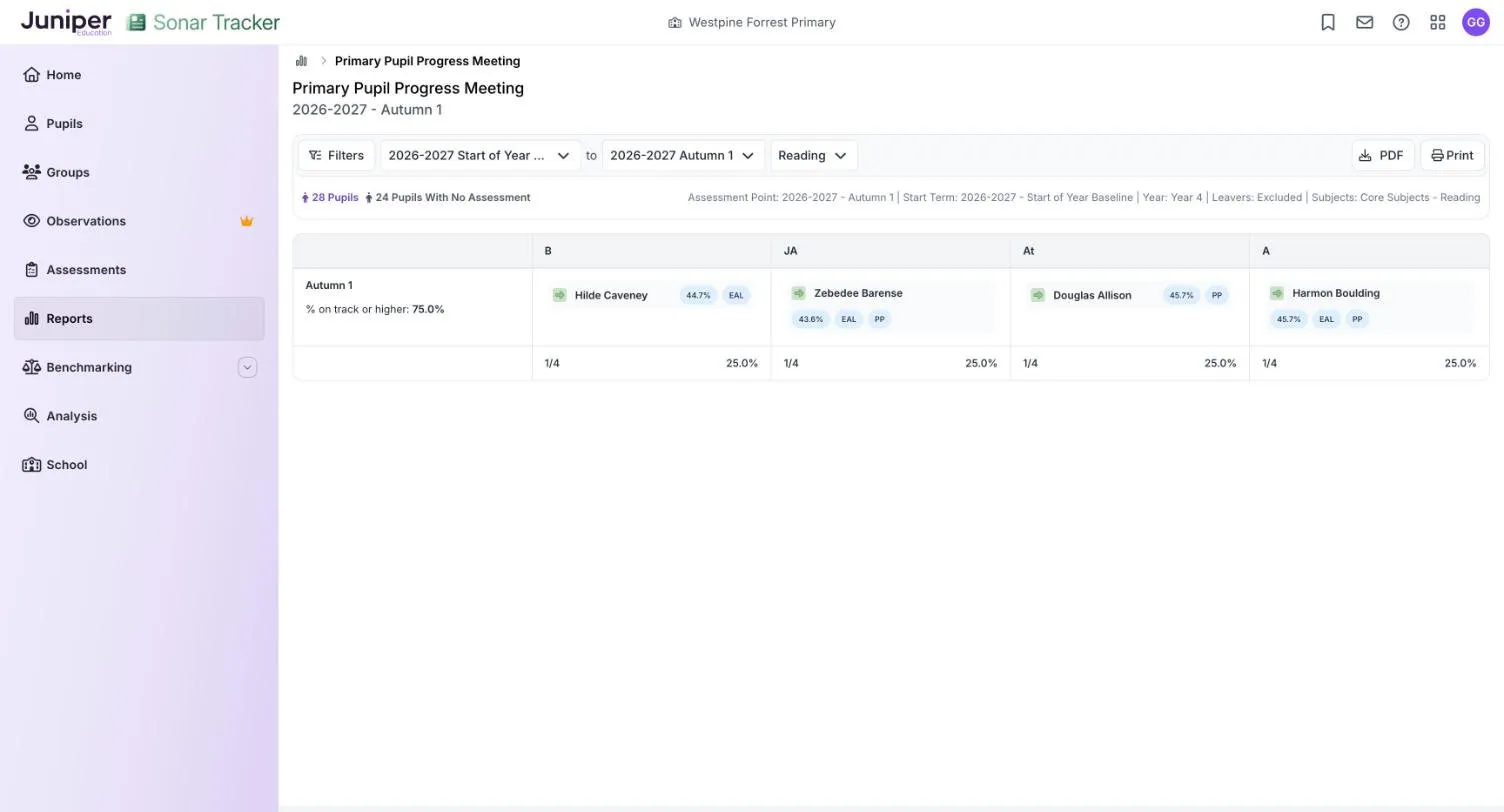
Task: Expand the Benchmarking submenu chevron
Action: 247,367
